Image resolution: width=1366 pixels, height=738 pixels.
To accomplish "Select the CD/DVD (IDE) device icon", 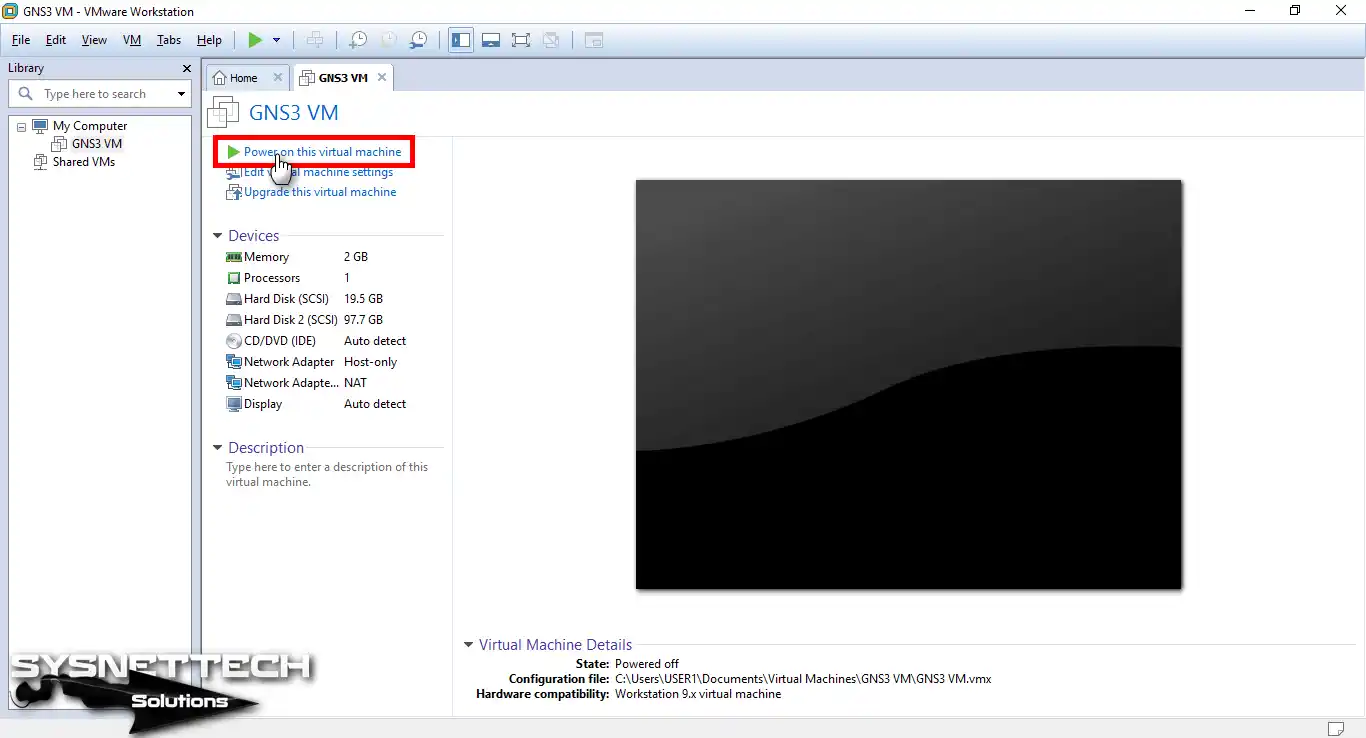I will [234, 341].
